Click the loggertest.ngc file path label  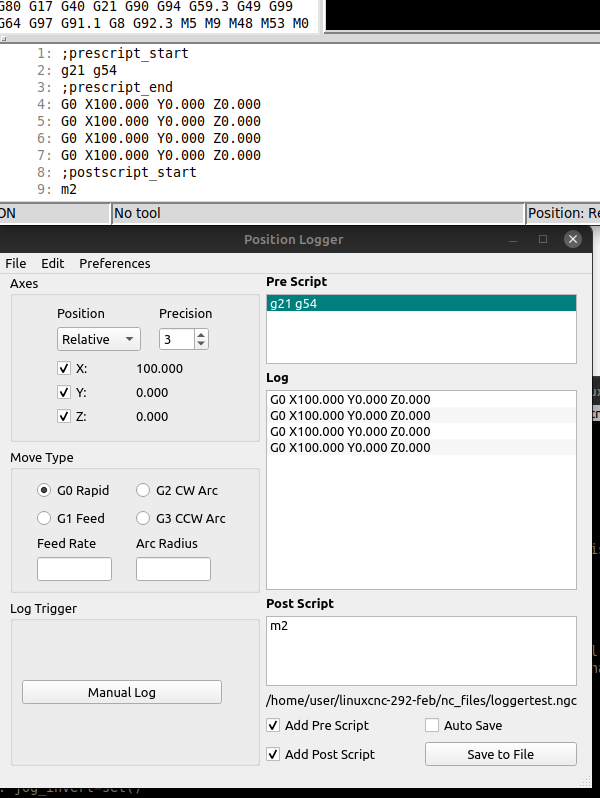(421, 700)
